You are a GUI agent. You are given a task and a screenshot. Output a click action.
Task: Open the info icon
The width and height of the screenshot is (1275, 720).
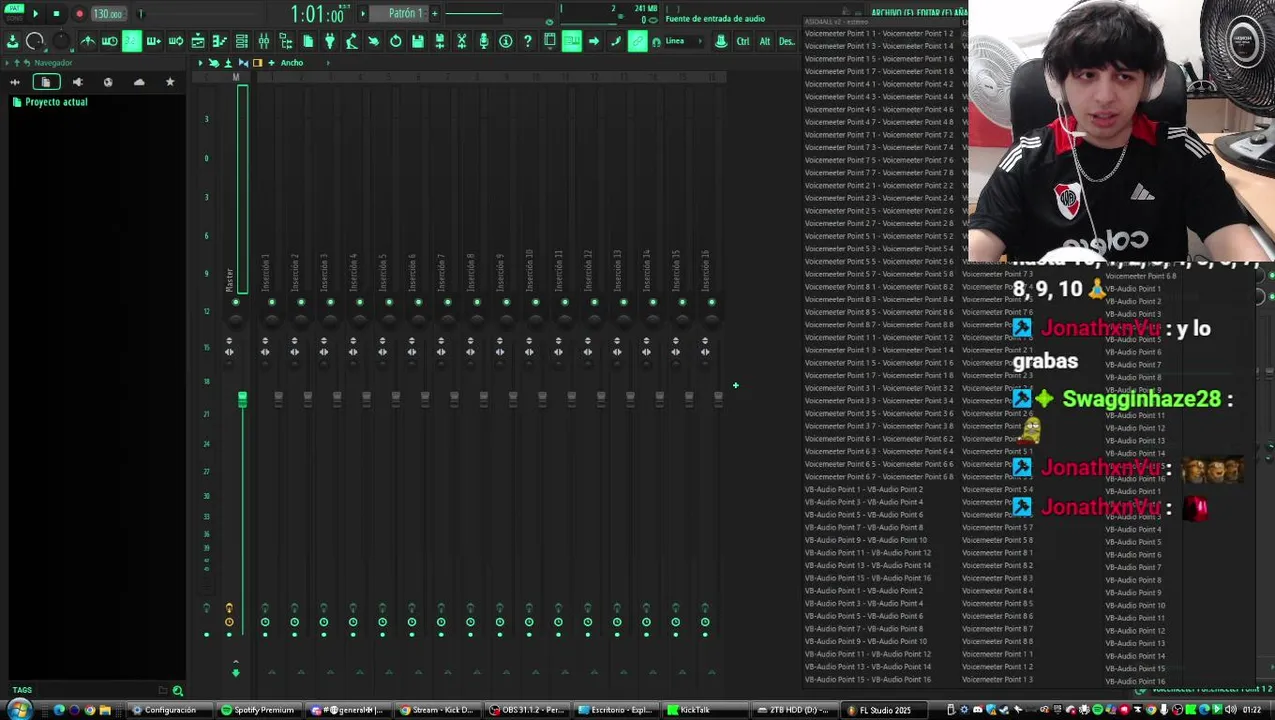506,41
